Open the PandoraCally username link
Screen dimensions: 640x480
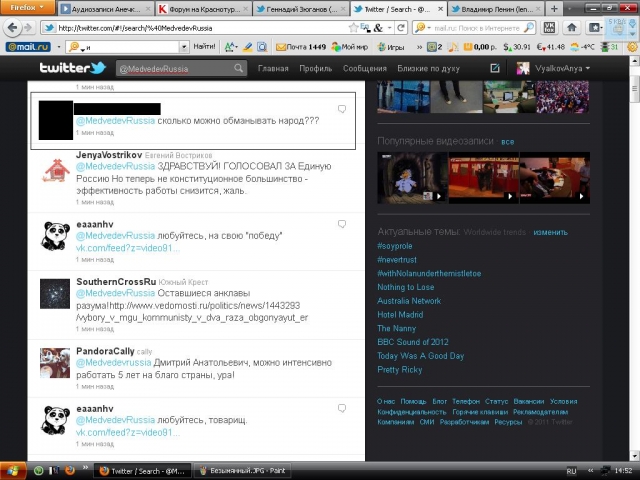[105, 351]
